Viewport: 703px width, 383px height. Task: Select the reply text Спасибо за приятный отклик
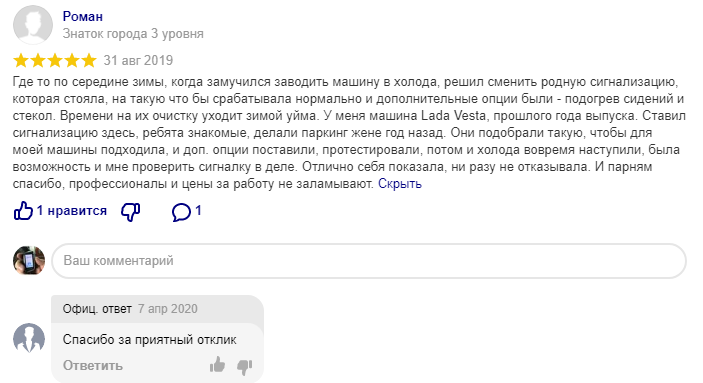point(149,339)
